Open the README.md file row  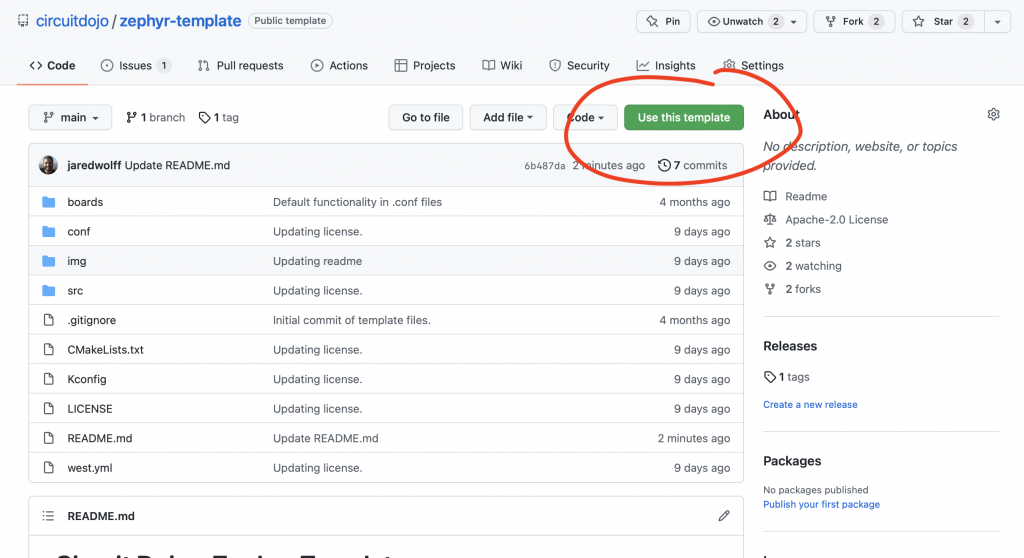pos(386,438)
